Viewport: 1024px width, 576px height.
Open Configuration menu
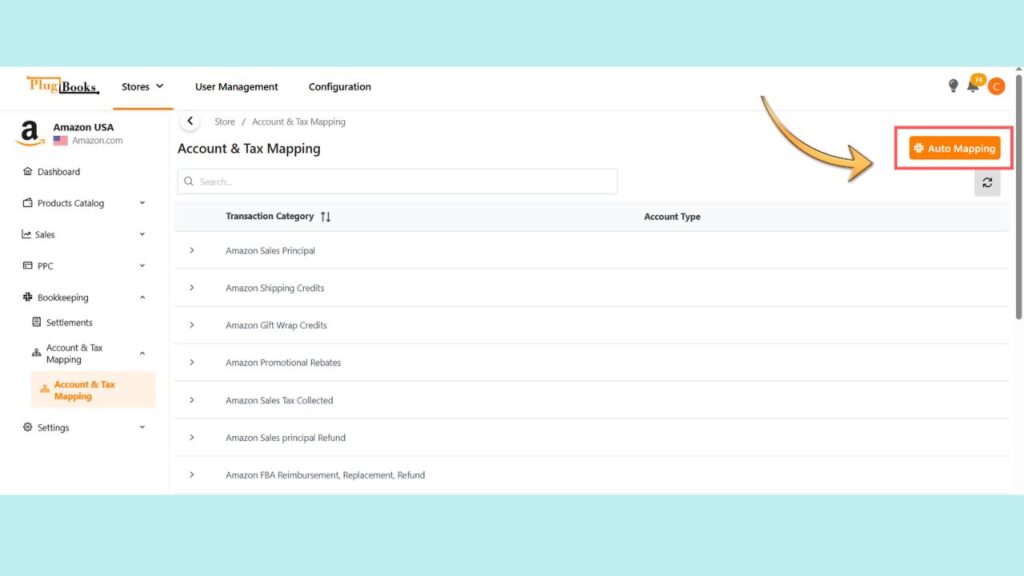pyautogui.click(x=340, y=86)
